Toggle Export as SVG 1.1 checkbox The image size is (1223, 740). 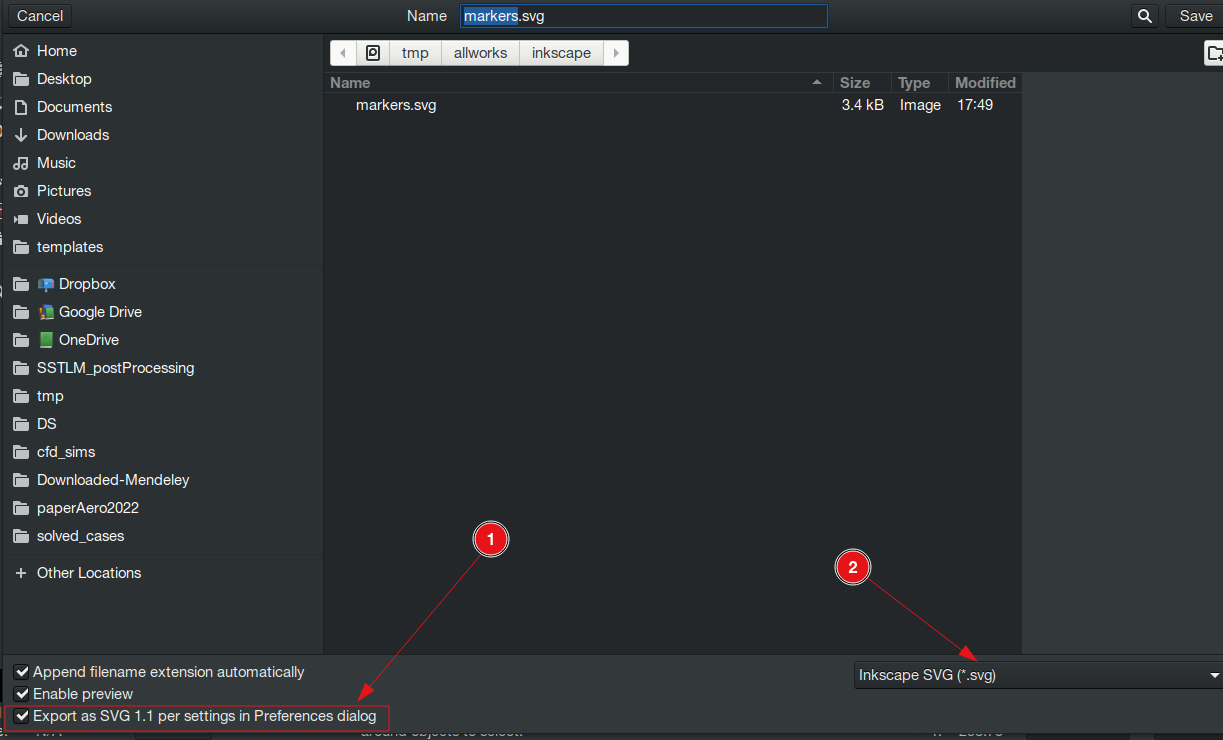tap(22, 716)
